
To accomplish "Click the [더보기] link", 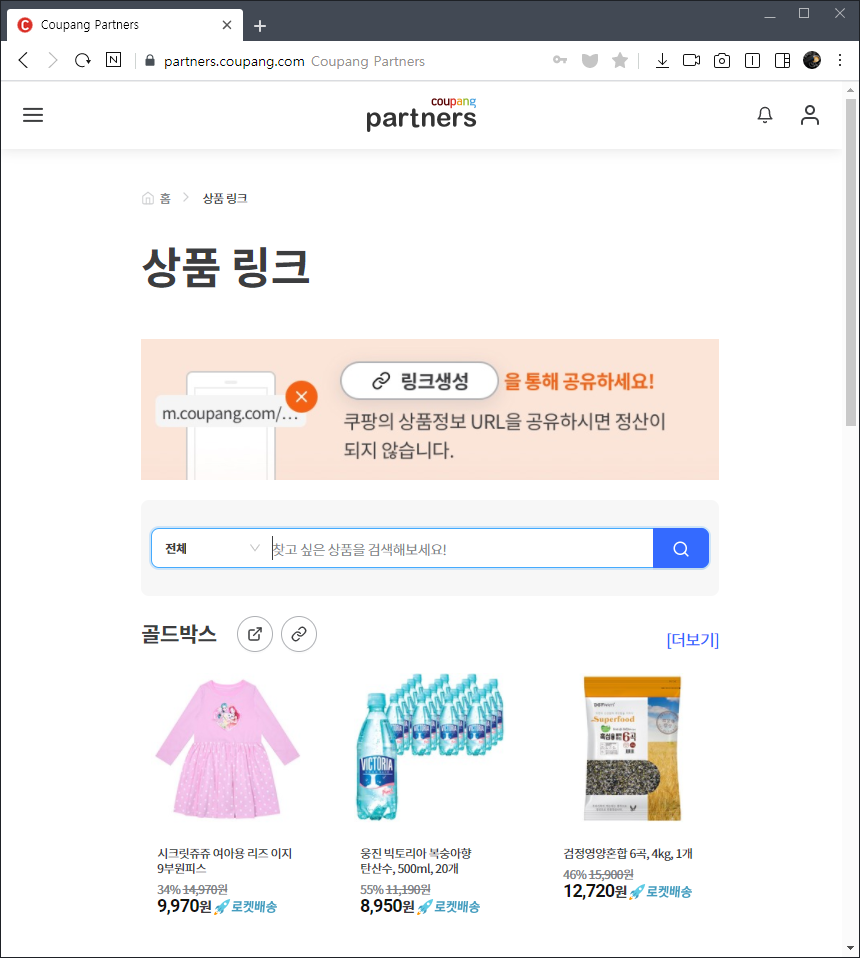I will (693, 640).
